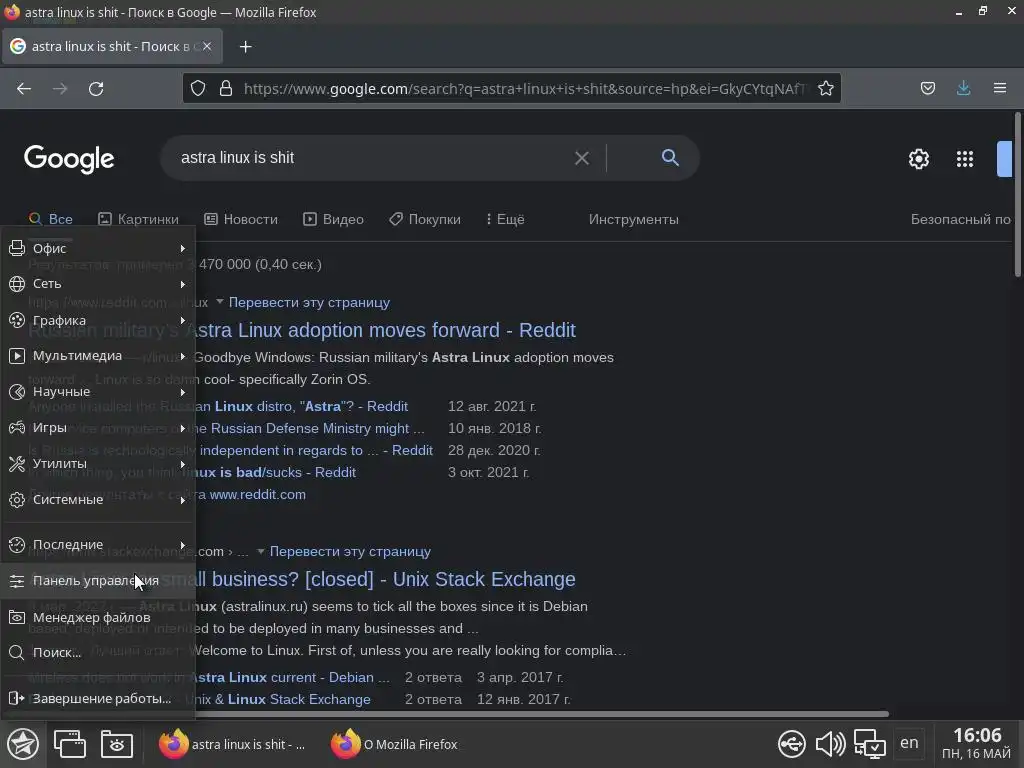This screenshot has width=1024, height=768.
Task: Expand the Сеть submenu
Action: tap(98, 283)
